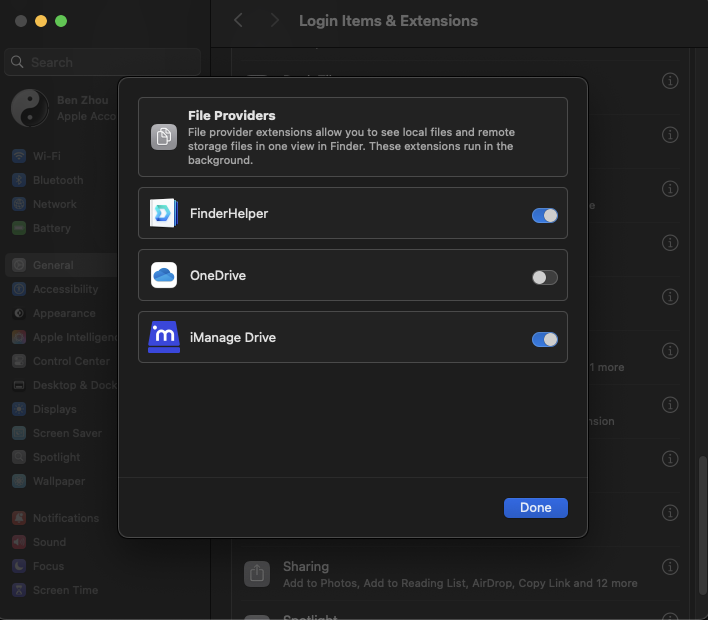Click the Wi-Fi icon in sidebar
This screenshot has width=708, height=620.
19,156
